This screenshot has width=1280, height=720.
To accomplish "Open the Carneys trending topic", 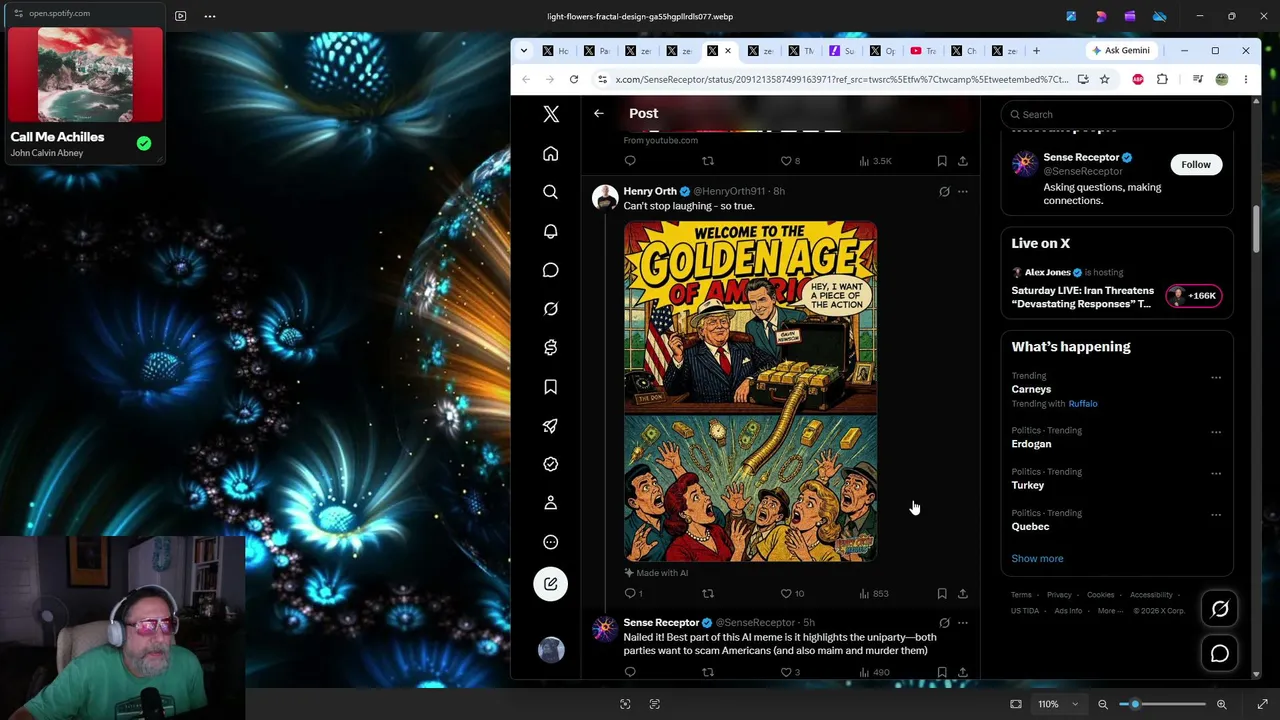I will pyautogui.click(x=1031, y=389).
